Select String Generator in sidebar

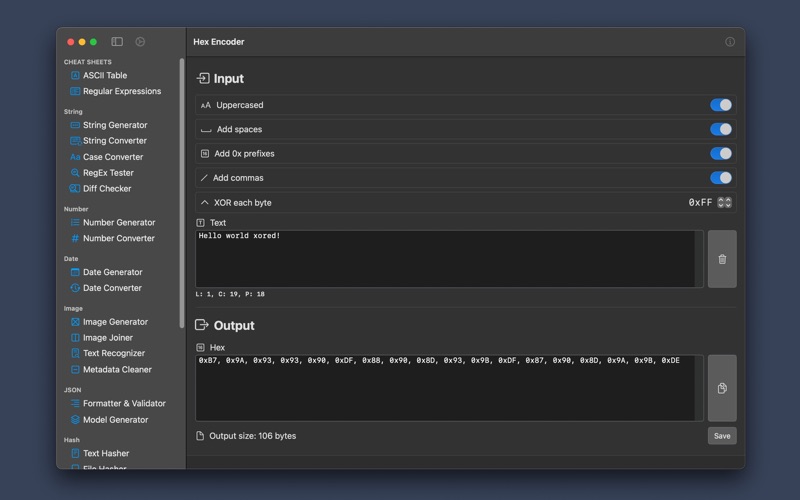(115, 125)
